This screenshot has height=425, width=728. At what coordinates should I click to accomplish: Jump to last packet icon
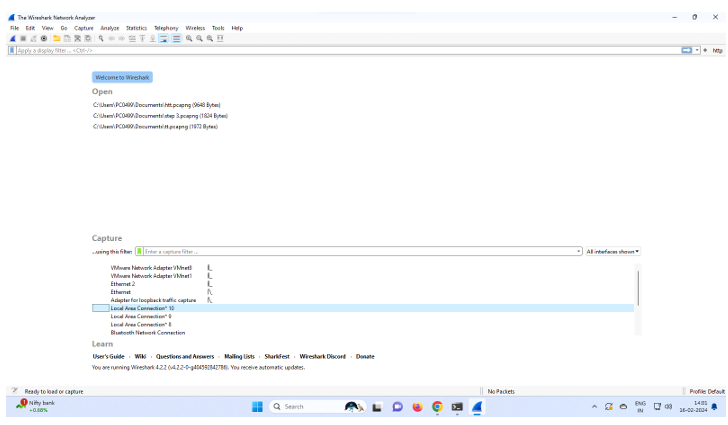[x=153, y=39]
